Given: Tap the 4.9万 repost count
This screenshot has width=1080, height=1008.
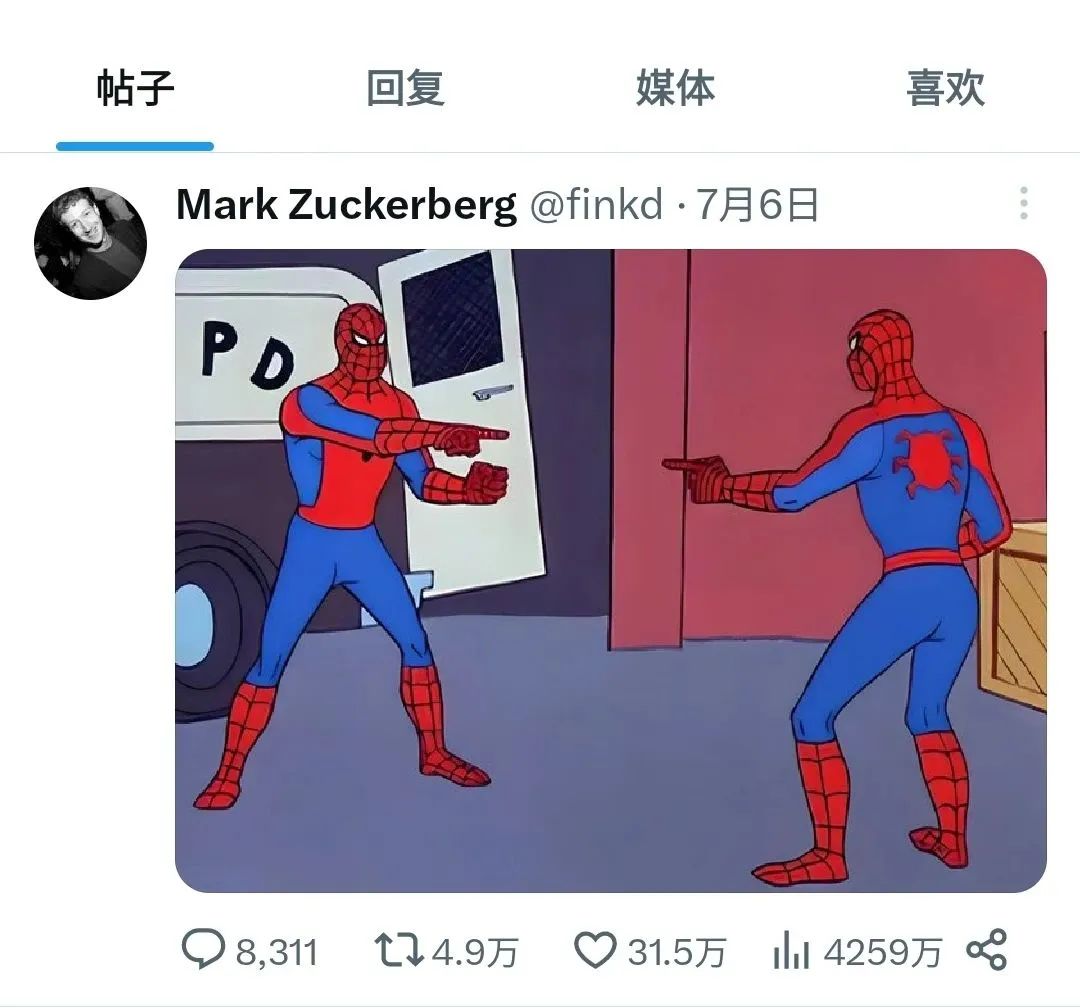Looking at the screenshot, I should 475,953.
